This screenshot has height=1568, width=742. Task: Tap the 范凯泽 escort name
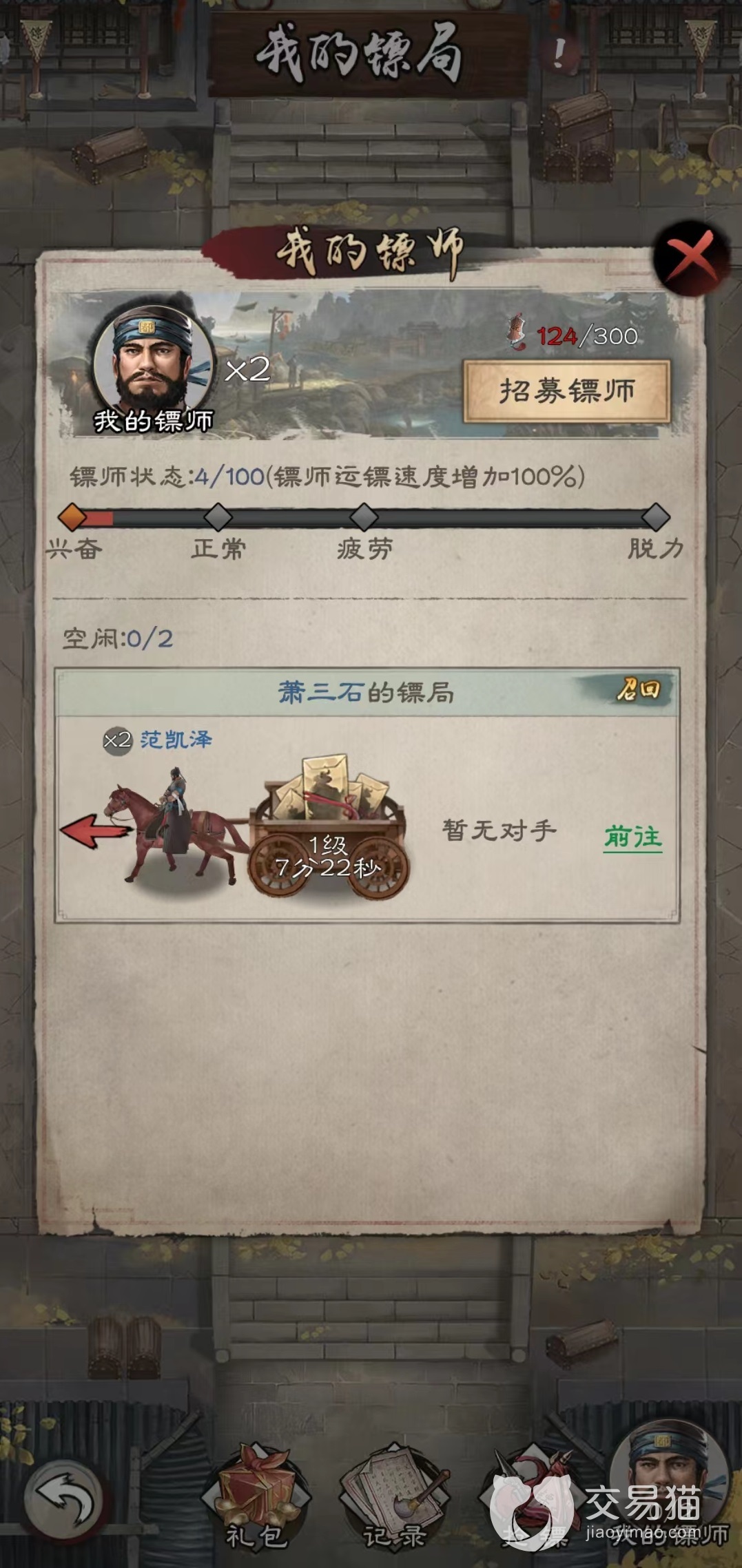tap(176, 740)
